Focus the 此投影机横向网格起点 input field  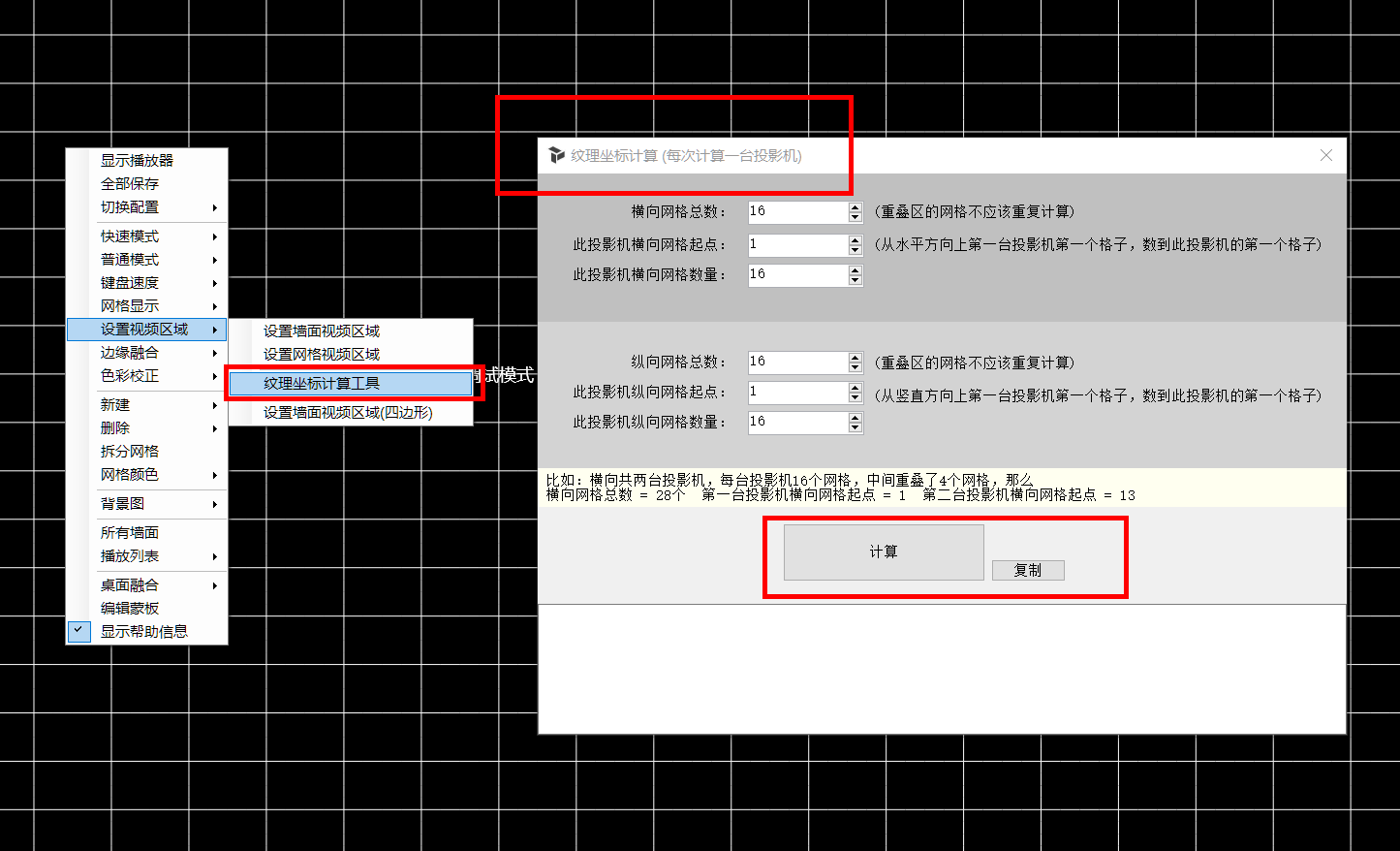(797, 244)
